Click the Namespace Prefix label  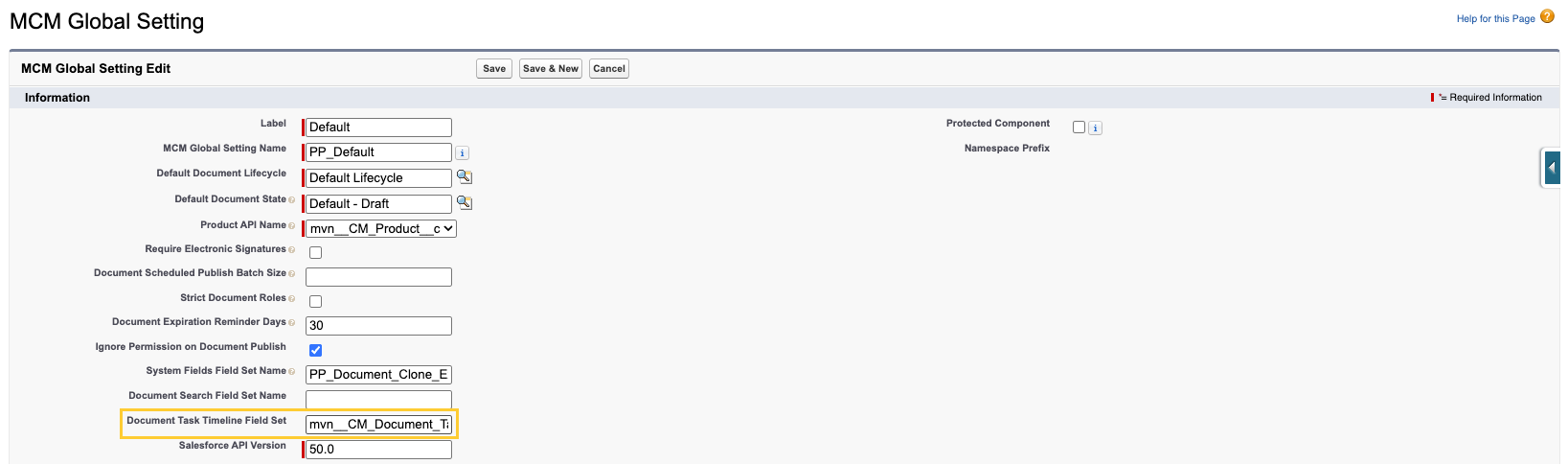pos(1007,149)
